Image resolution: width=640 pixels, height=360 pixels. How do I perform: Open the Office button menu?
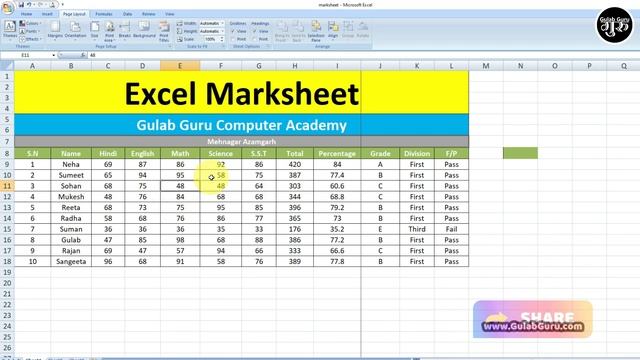7,7
